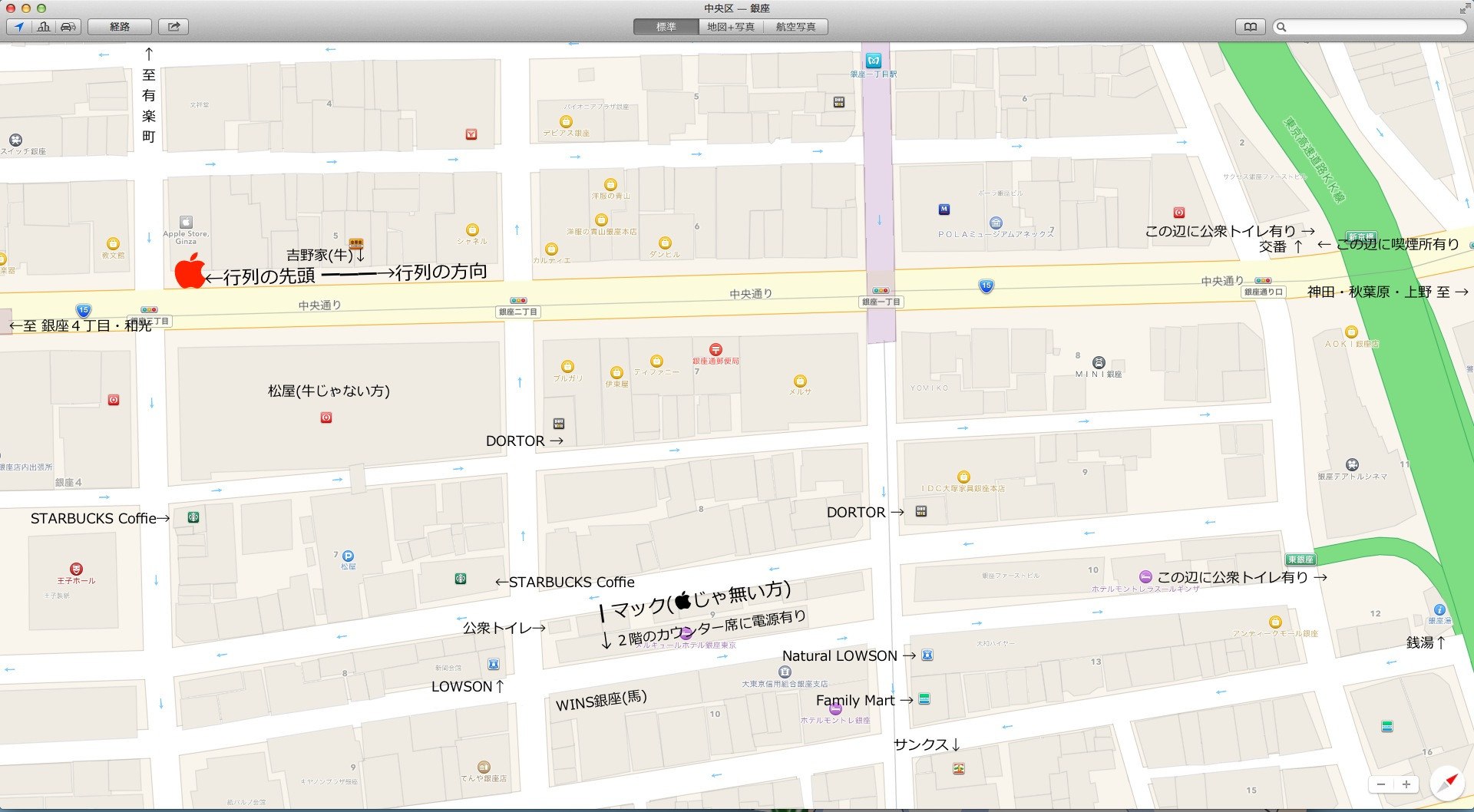Click the restaurant icon beside 吉野家(牛) label
1474x812 pixels.
coord(355,244)
